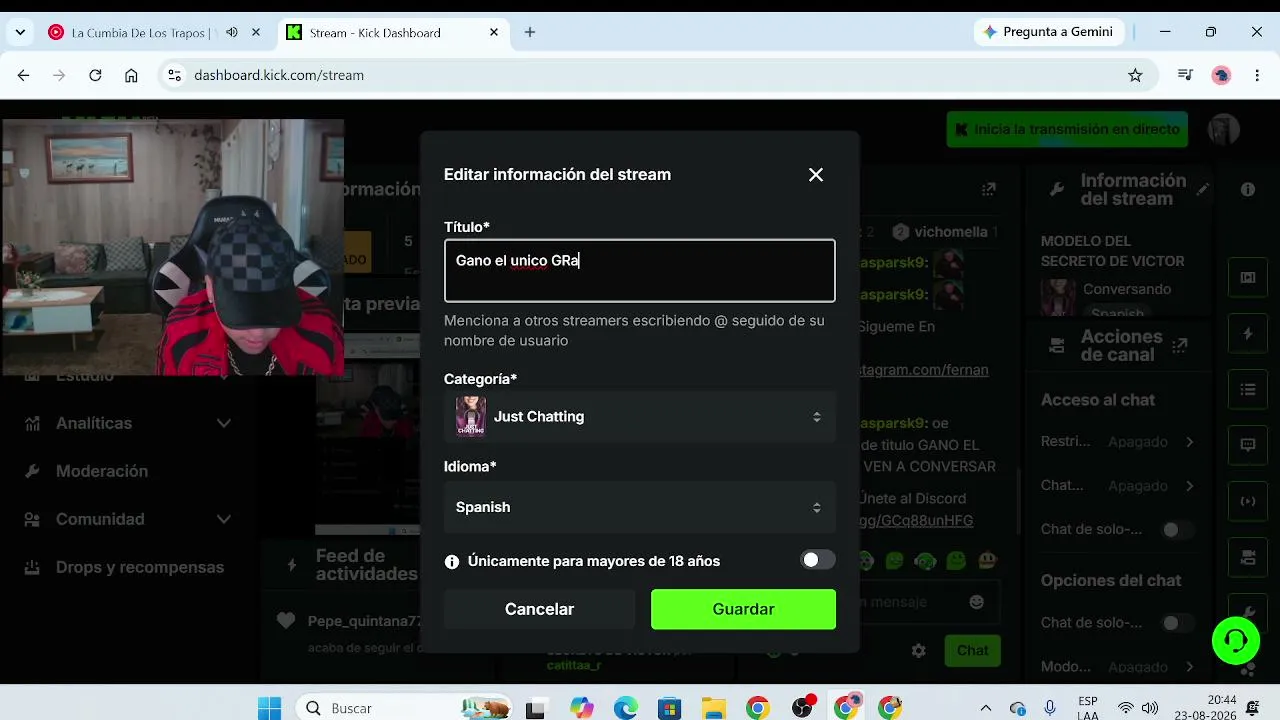The image size is (1280, 720).
Task: Open File Explorer from the taskbar
Action: point(713,708)
